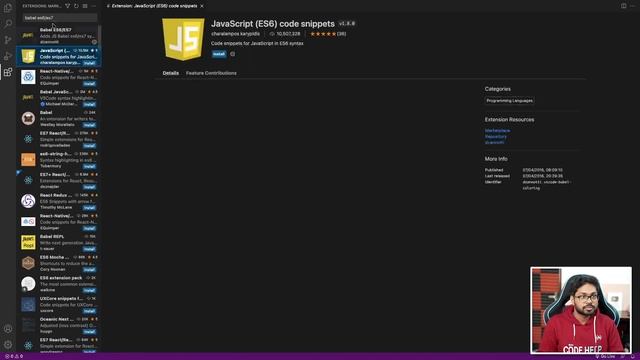Viewport: 640px width, 360px height.
Task: Select ES6 extension pack item
Action: (x=58, y=284)
